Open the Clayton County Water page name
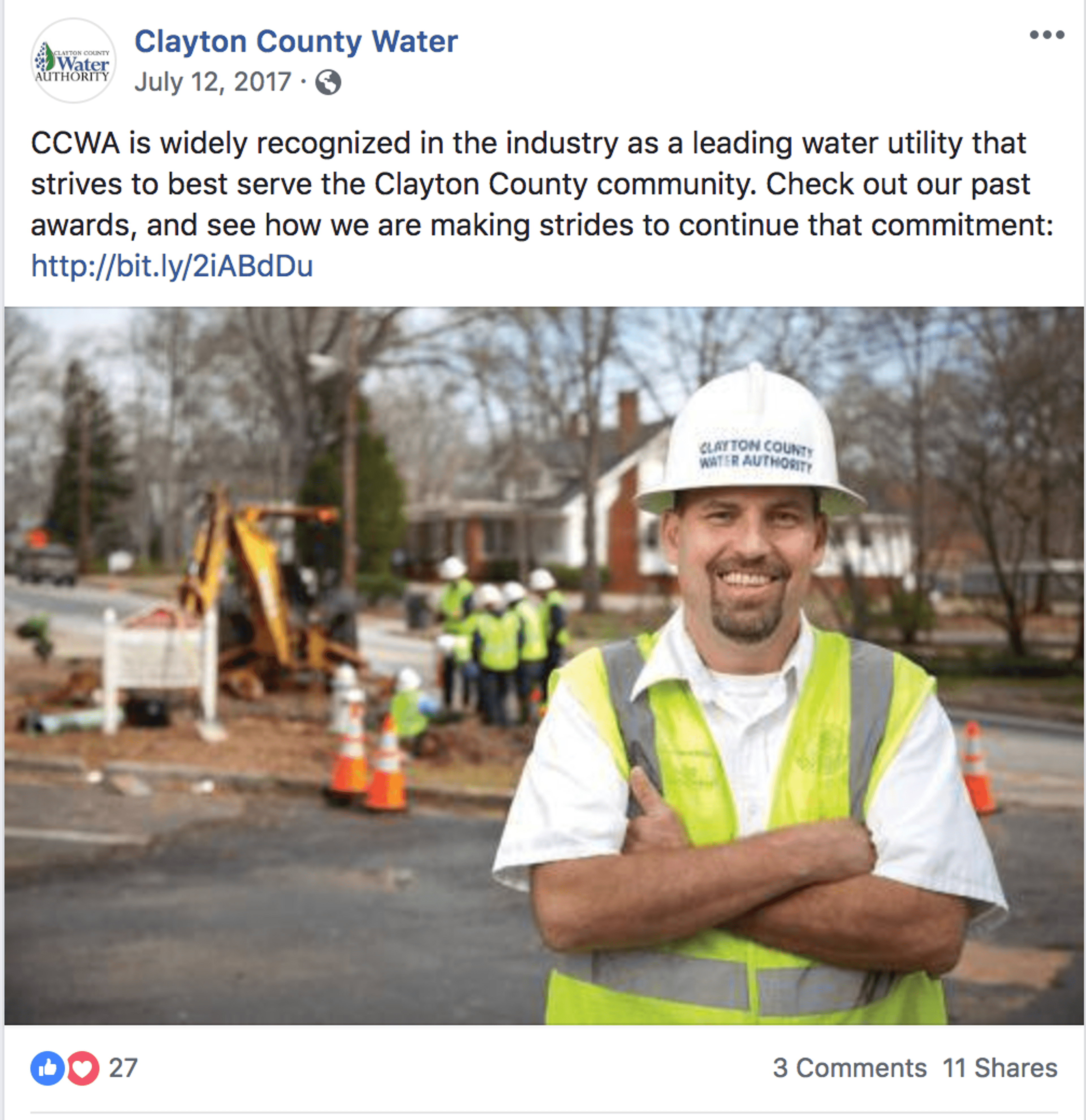The width and height of the screenshot is (1086, 1120). pyautogui.click(x=296, y=42)
